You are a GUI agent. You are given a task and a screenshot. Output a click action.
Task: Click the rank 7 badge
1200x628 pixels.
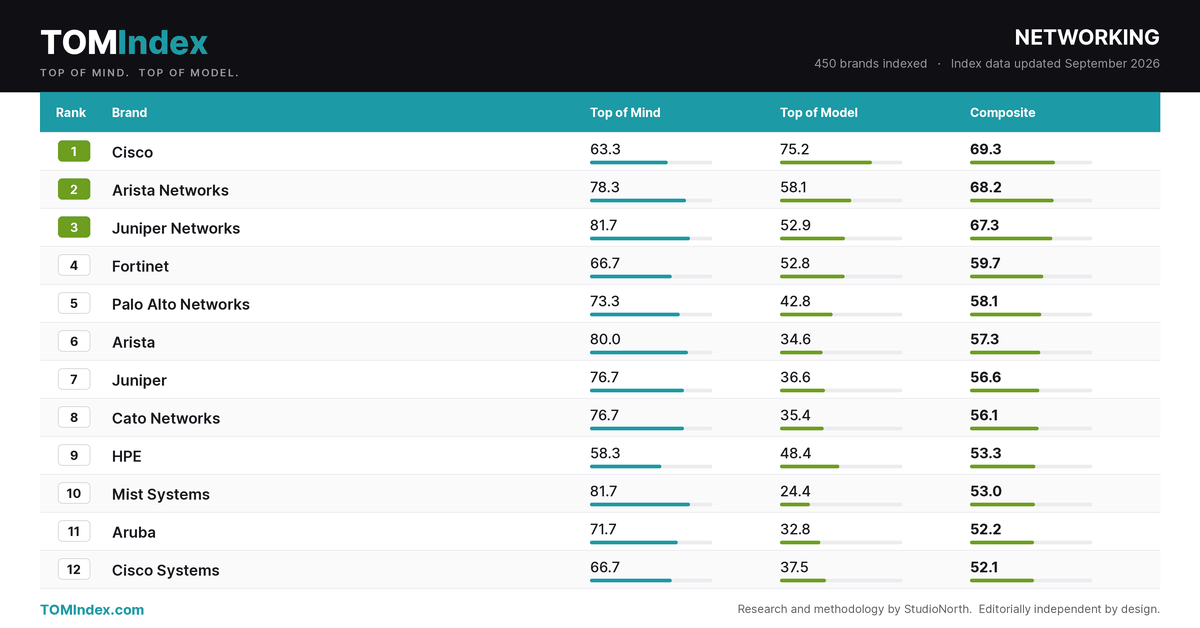click(74, 380)
